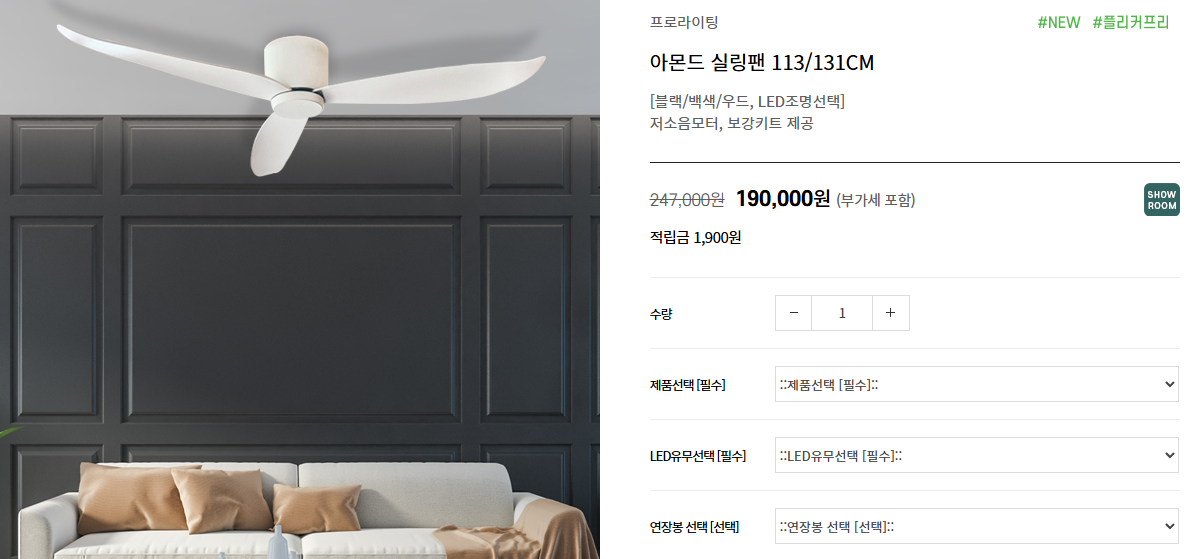Click the green SHOW ROOM badge icon
This screenshot has width=1196, height=559.
(x=1161, y=200)
